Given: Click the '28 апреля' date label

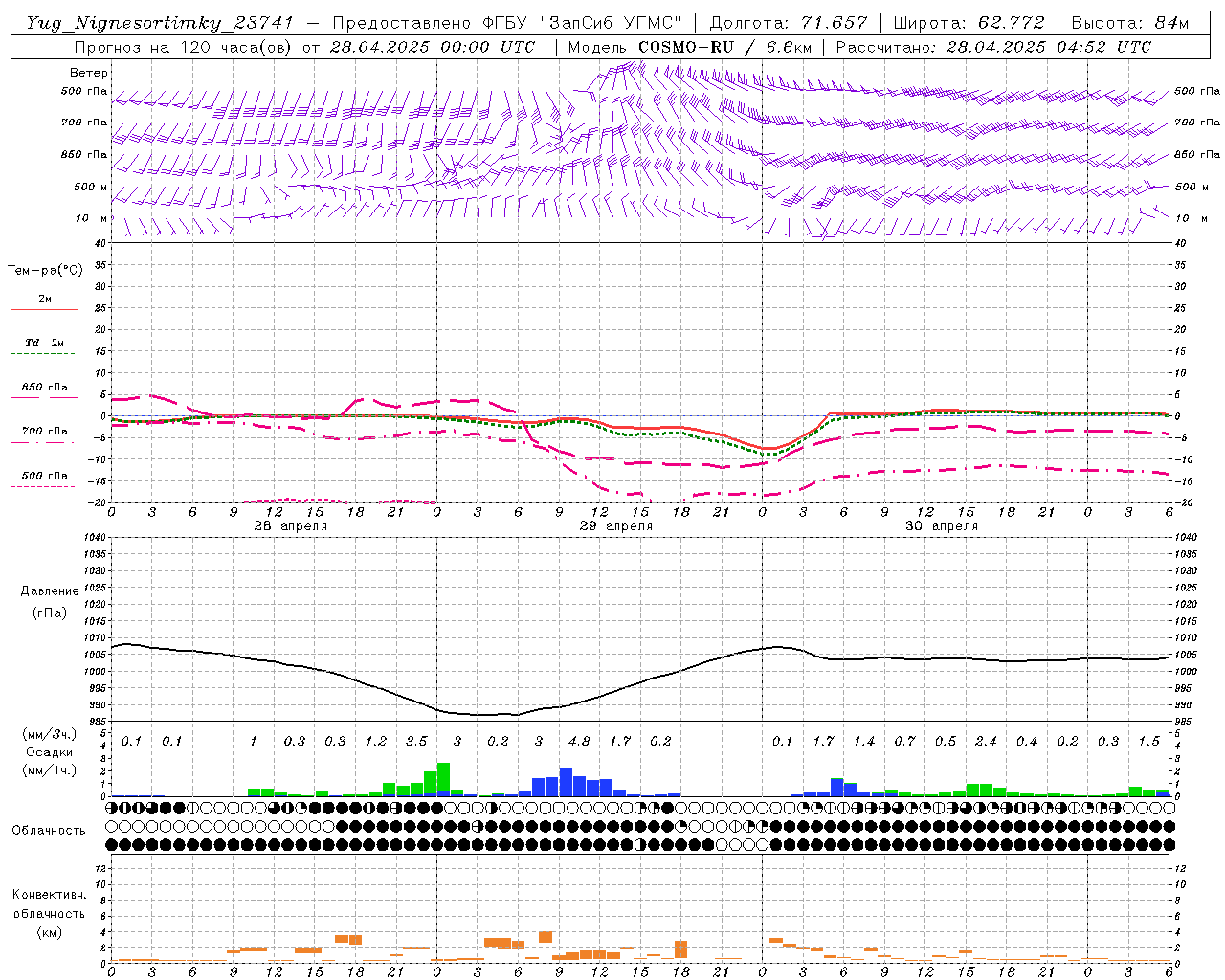Looking at the screenshot, I should 291,526.
